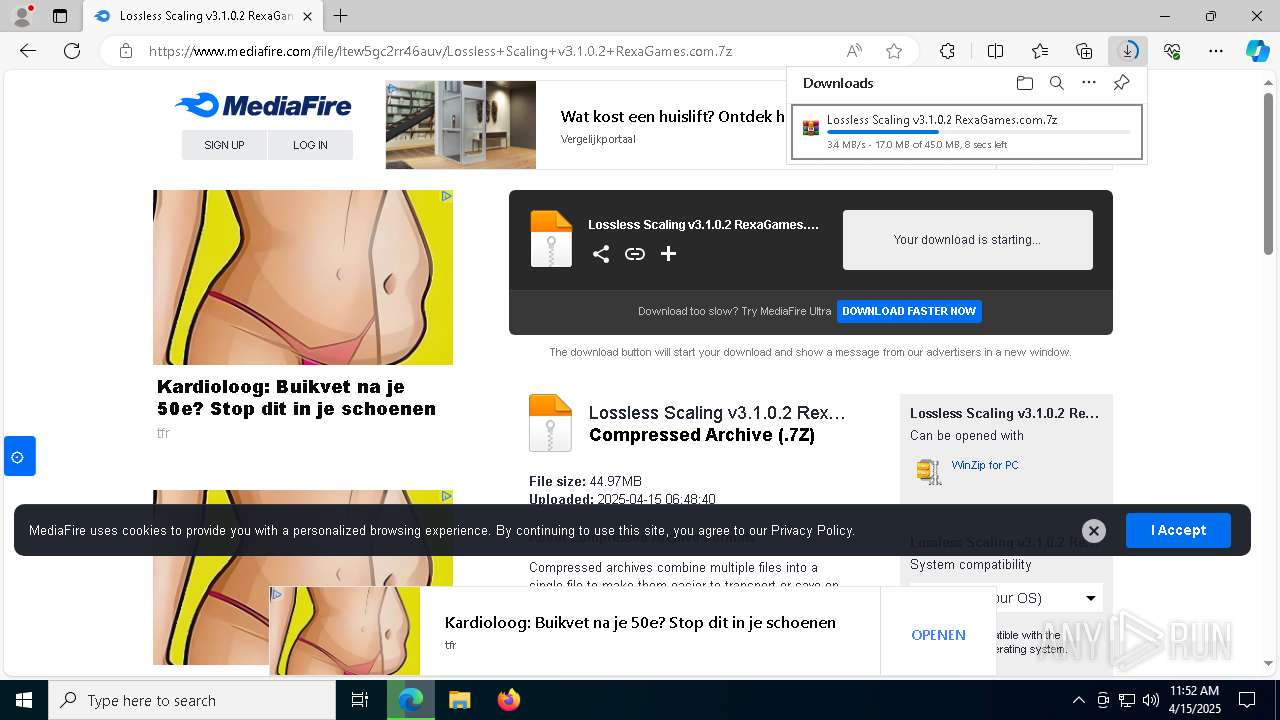Open Read aloud icon in address bar
This screenshot has height=720, width=1280.
point(854,51)
